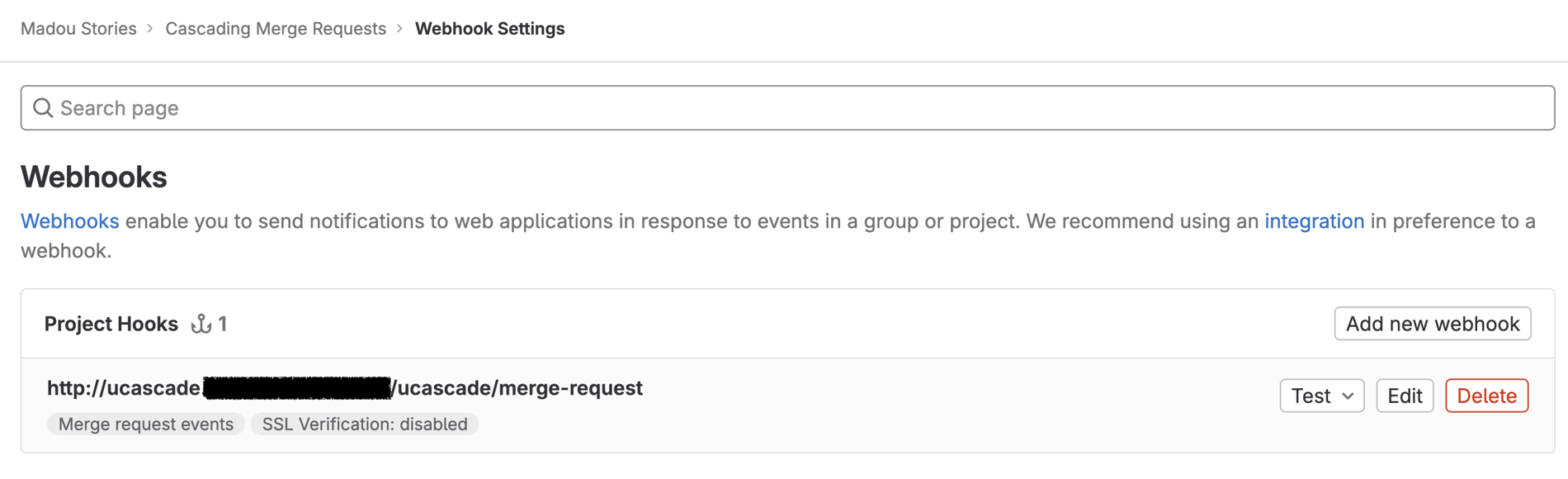Collapse the Test dropdown arrow

[x=1348, y=396]
